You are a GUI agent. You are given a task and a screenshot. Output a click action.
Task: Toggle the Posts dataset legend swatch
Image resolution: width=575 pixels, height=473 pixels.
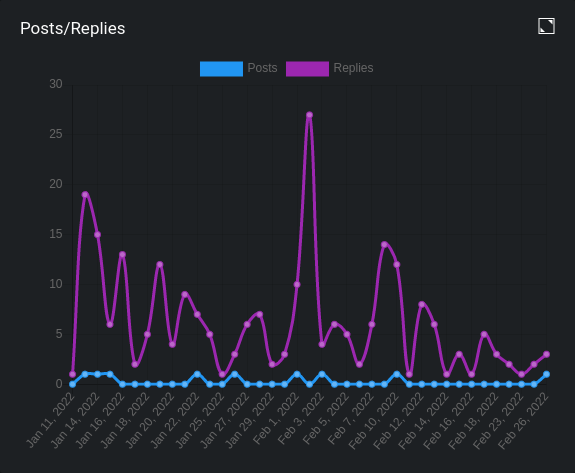click(x=221, y=69)
